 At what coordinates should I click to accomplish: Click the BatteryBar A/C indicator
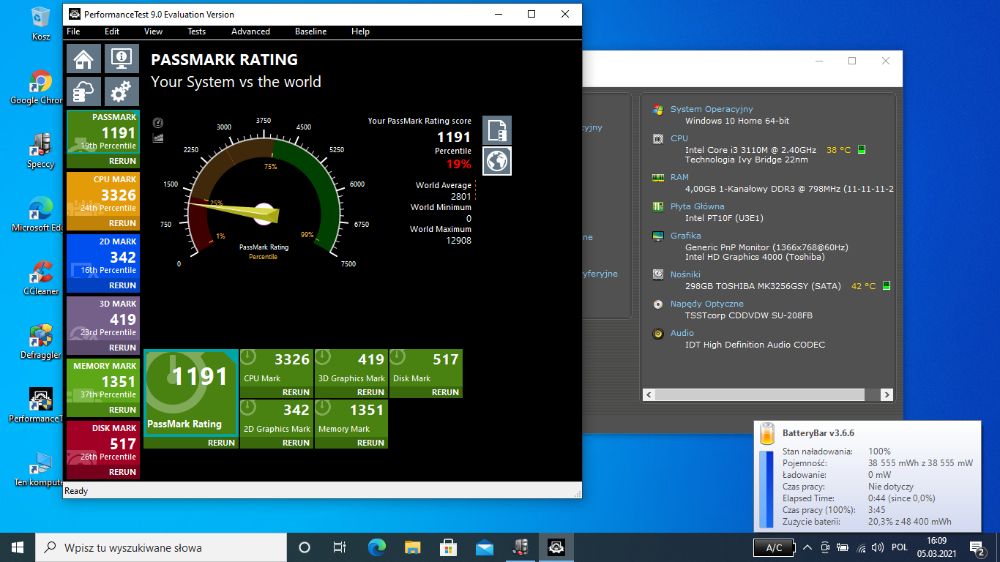pyautogui.click(x=774, y=547)
